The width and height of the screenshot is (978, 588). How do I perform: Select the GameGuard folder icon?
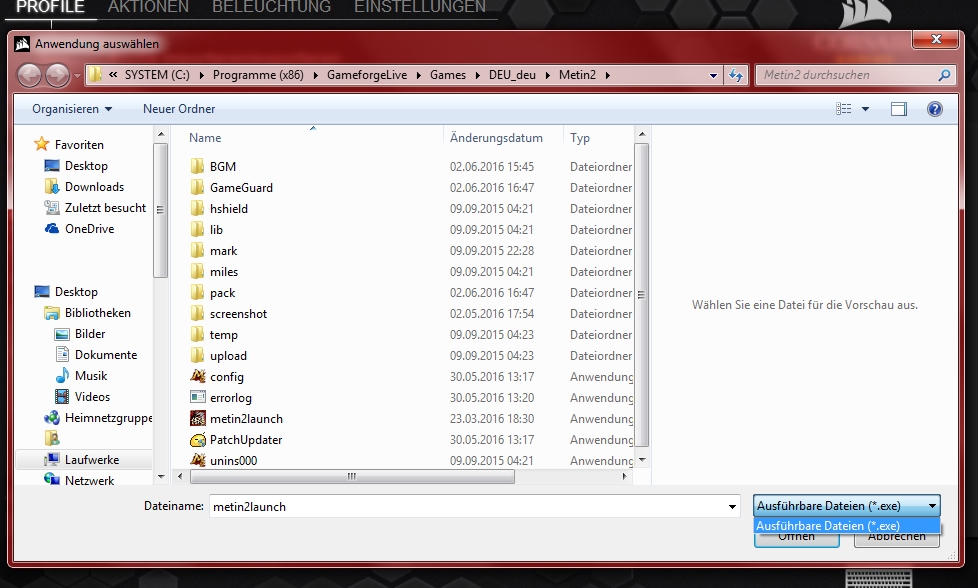click(x=197, y=188)
